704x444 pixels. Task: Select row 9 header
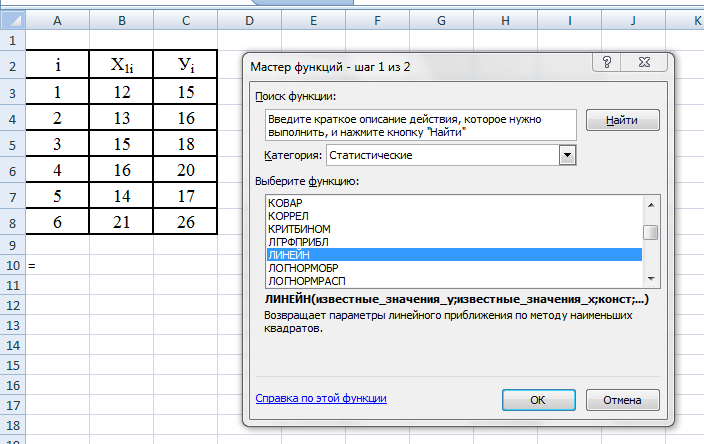[x=13, y=246]
